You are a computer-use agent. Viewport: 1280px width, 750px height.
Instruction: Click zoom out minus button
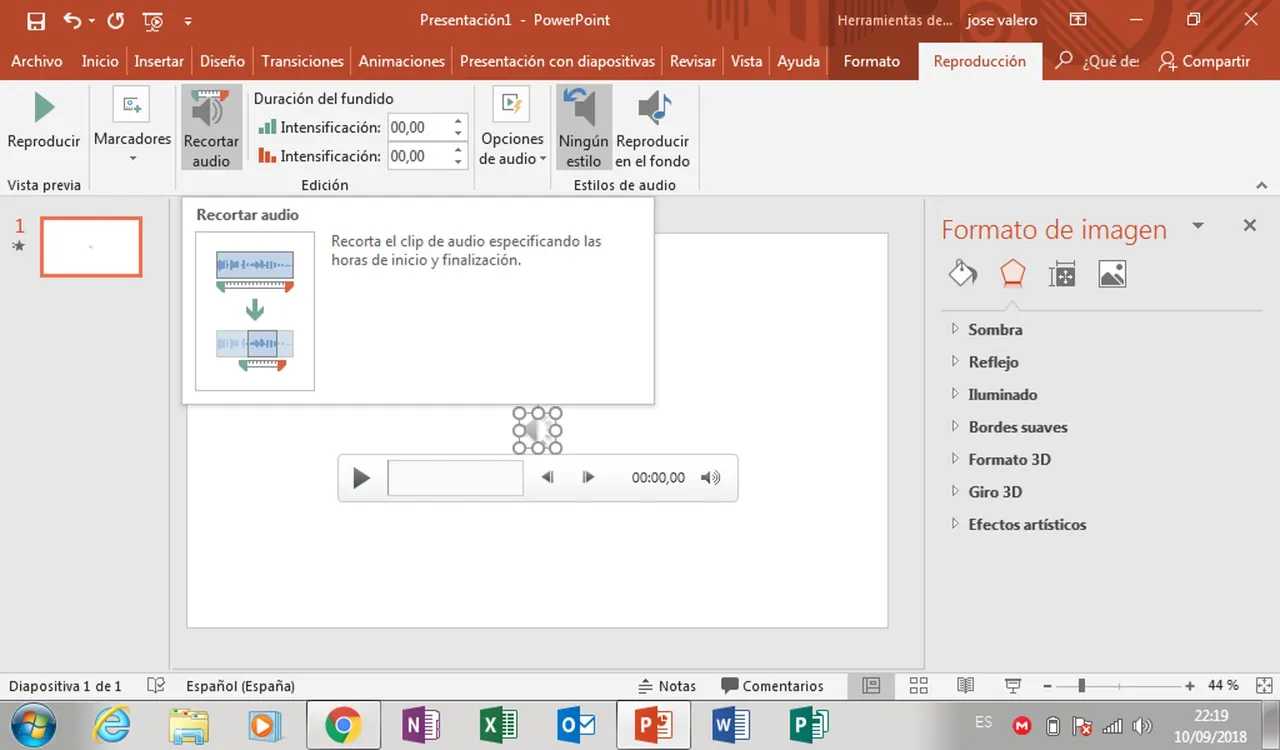tap(1047, 686)
